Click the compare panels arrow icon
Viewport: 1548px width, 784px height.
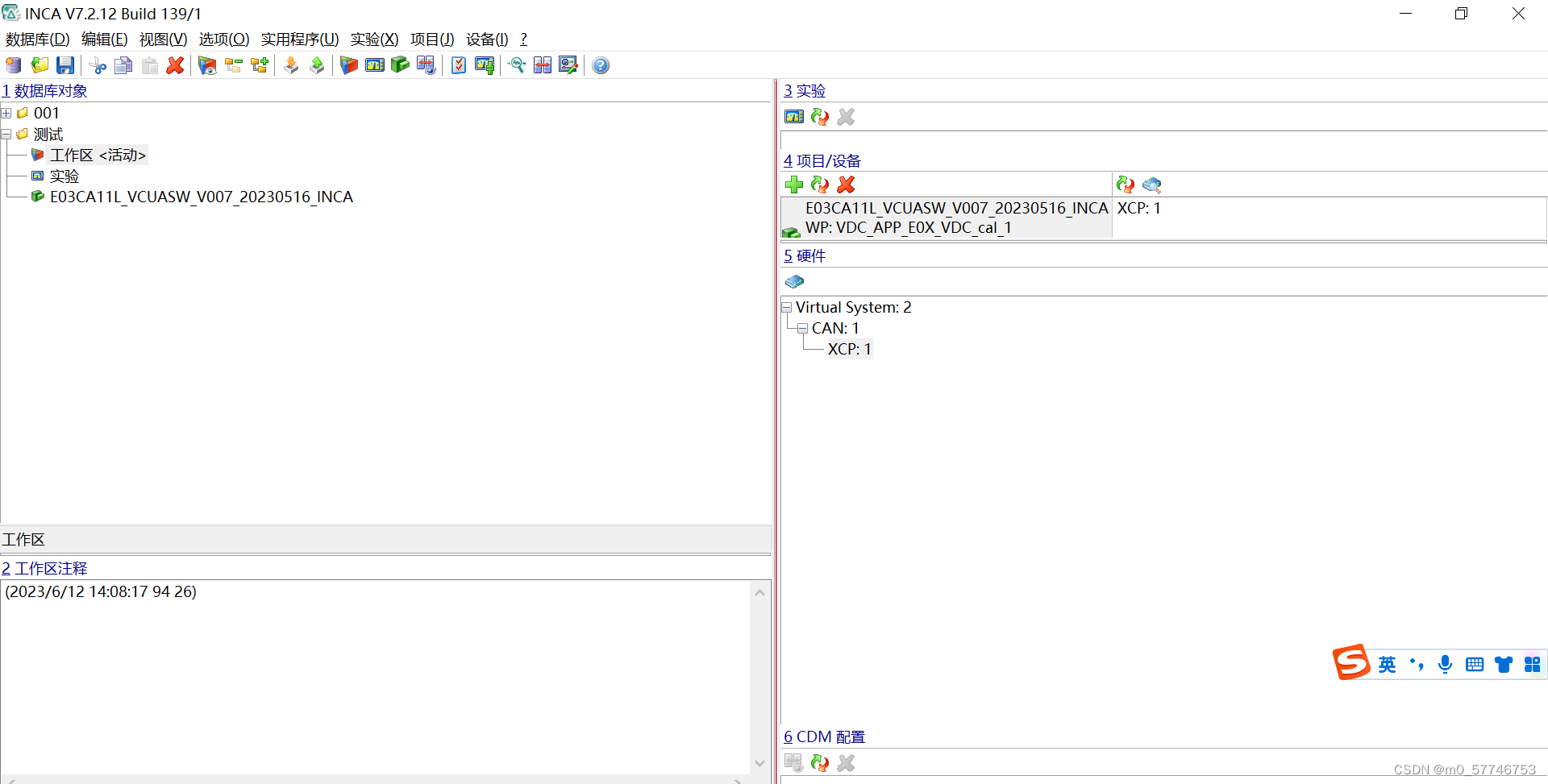click(543, 65)
